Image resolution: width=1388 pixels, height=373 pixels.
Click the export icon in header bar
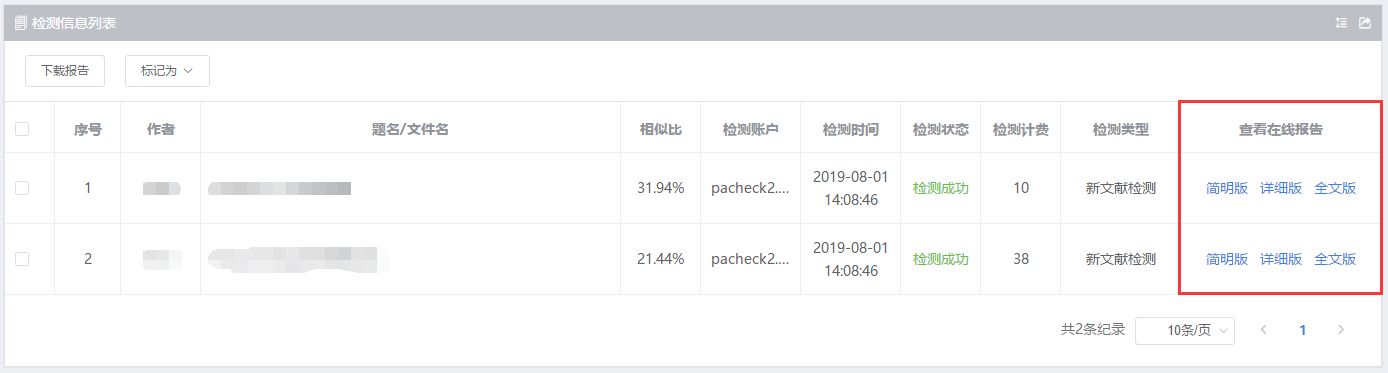click(1365, 23)
